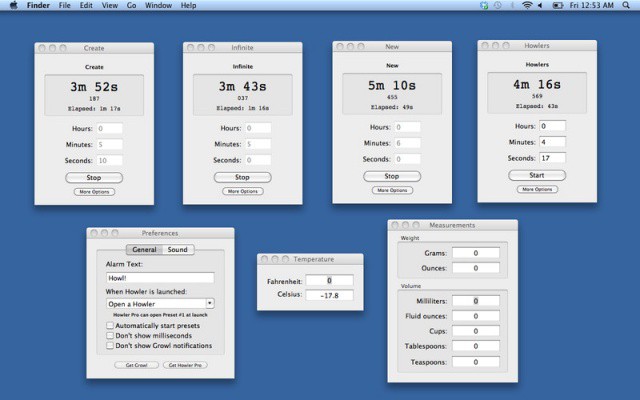Click the Bluetooth icon in menu bar
This screenshot has width=640, height=400.
pyautogui.click(x=512, y=6)
